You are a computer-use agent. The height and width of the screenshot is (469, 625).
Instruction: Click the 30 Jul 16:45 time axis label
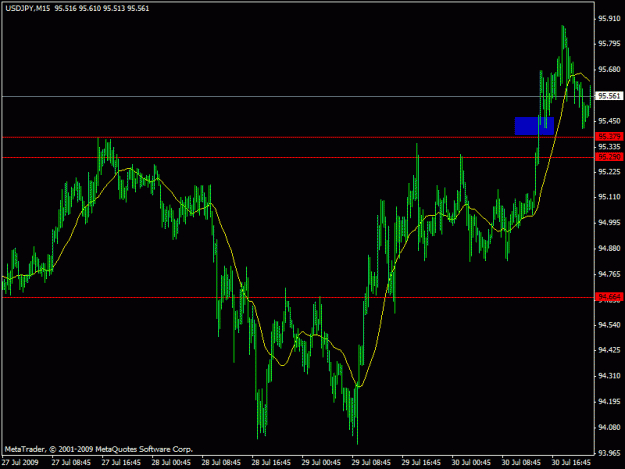pyautogui.click(x=571, y=462)
